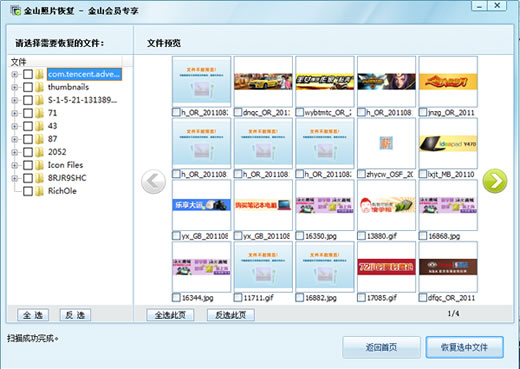
Task: Click the 恢复选中文件 button
Action: click(464, 347)
